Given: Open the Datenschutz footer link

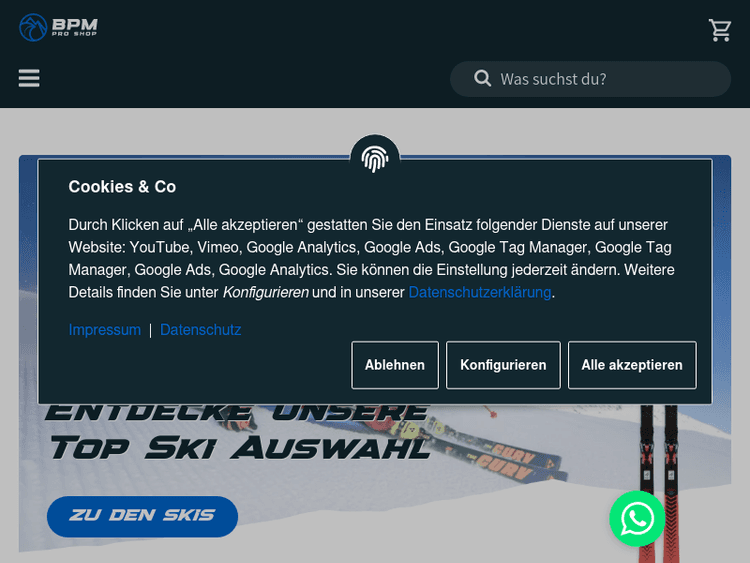Looking at the screenshot, I should (x=200, y=330).
